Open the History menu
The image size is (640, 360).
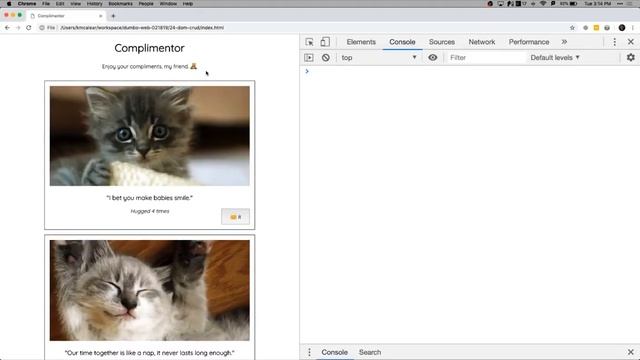click(94, 4)
